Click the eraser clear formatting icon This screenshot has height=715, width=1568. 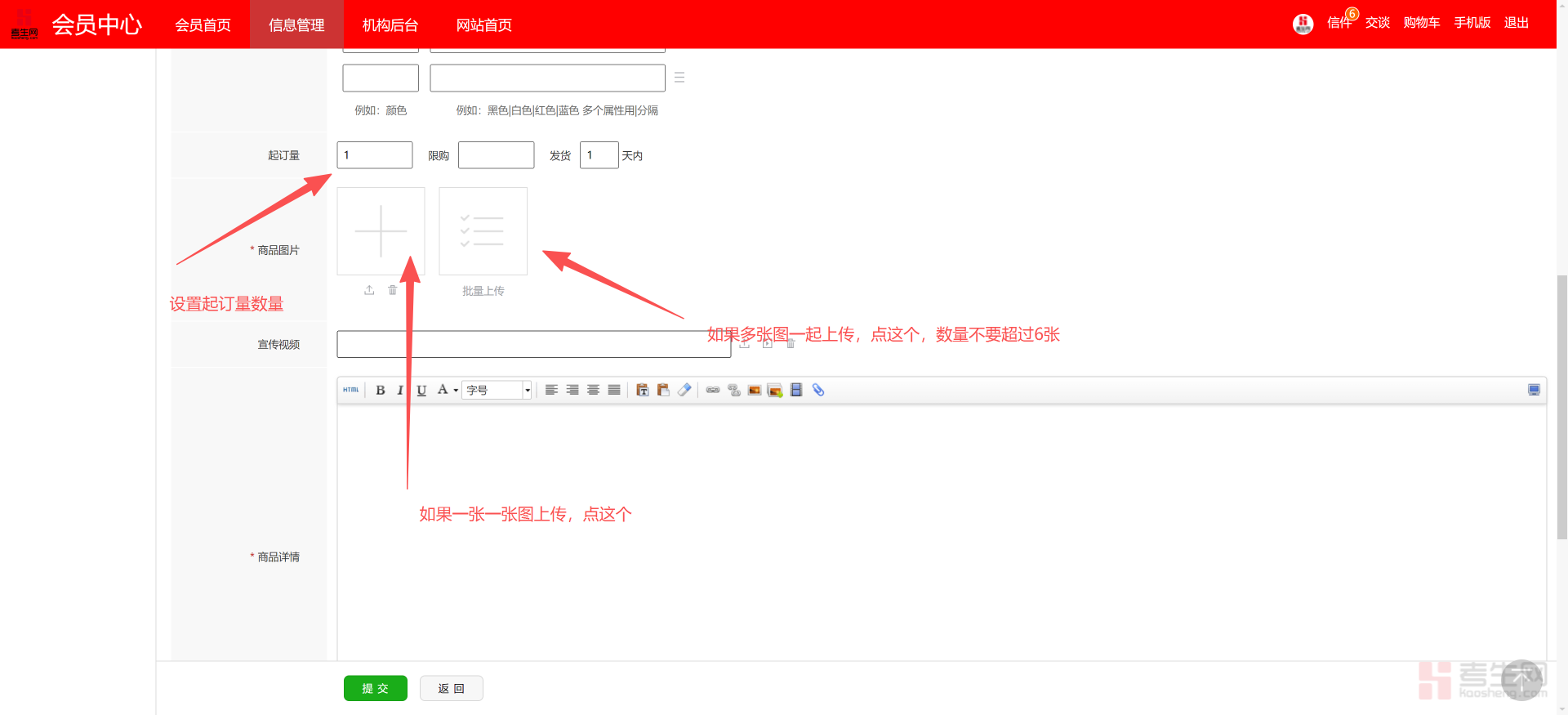[684, 391]
